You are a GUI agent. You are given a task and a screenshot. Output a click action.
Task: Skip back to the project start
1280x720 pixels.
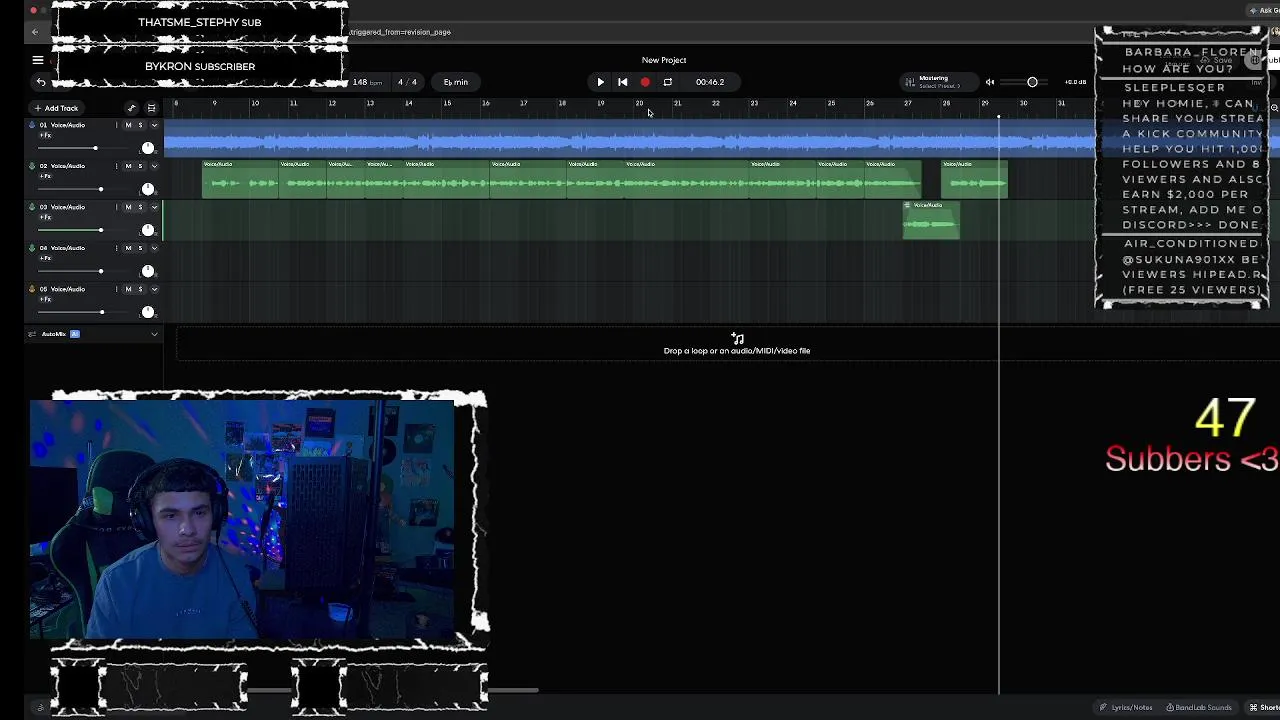click(622, 82)
